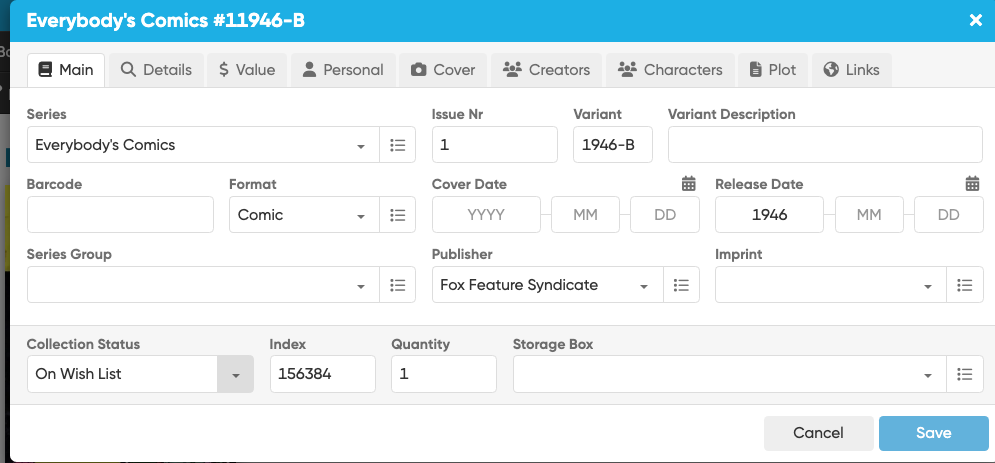Click the Variant Description field
Image resolution: width=995 pixels, height=463 pixels.
pos(825,145)
